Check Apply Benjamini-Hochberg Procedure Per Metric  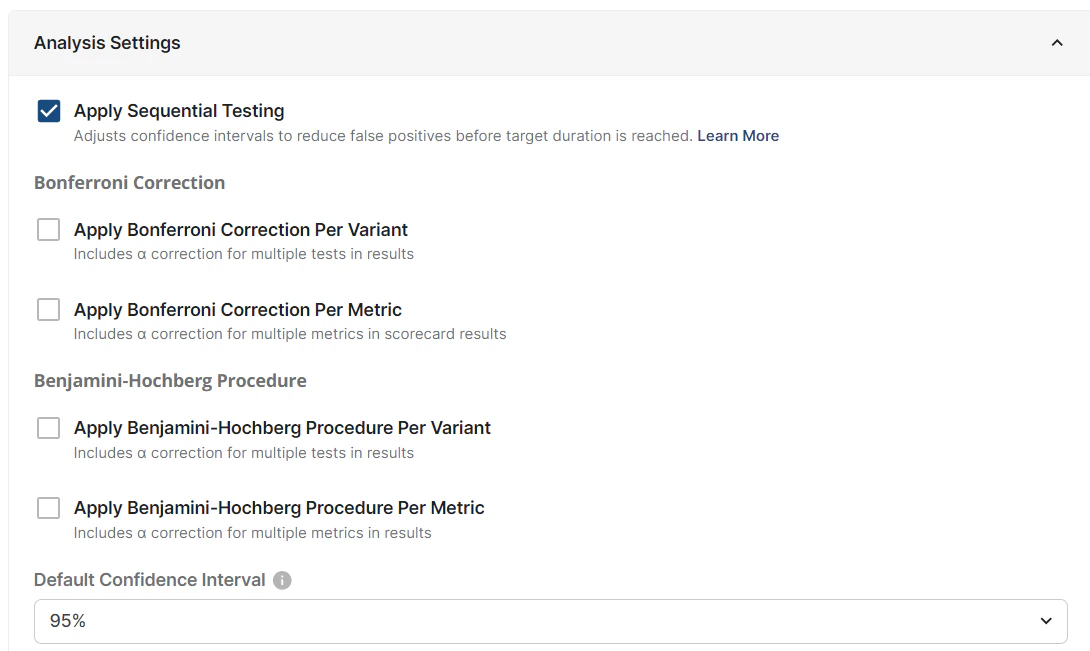(48, 507)
